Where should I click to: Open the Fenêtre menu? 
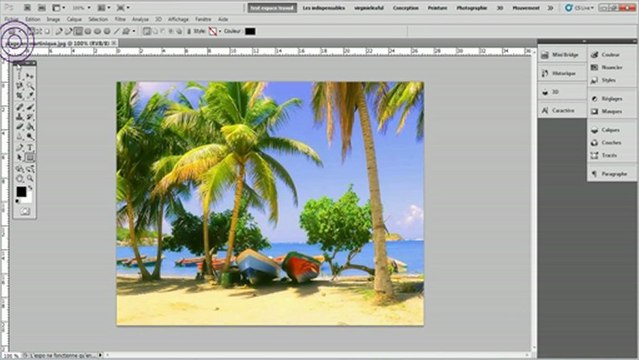click(x=203, y=19)
